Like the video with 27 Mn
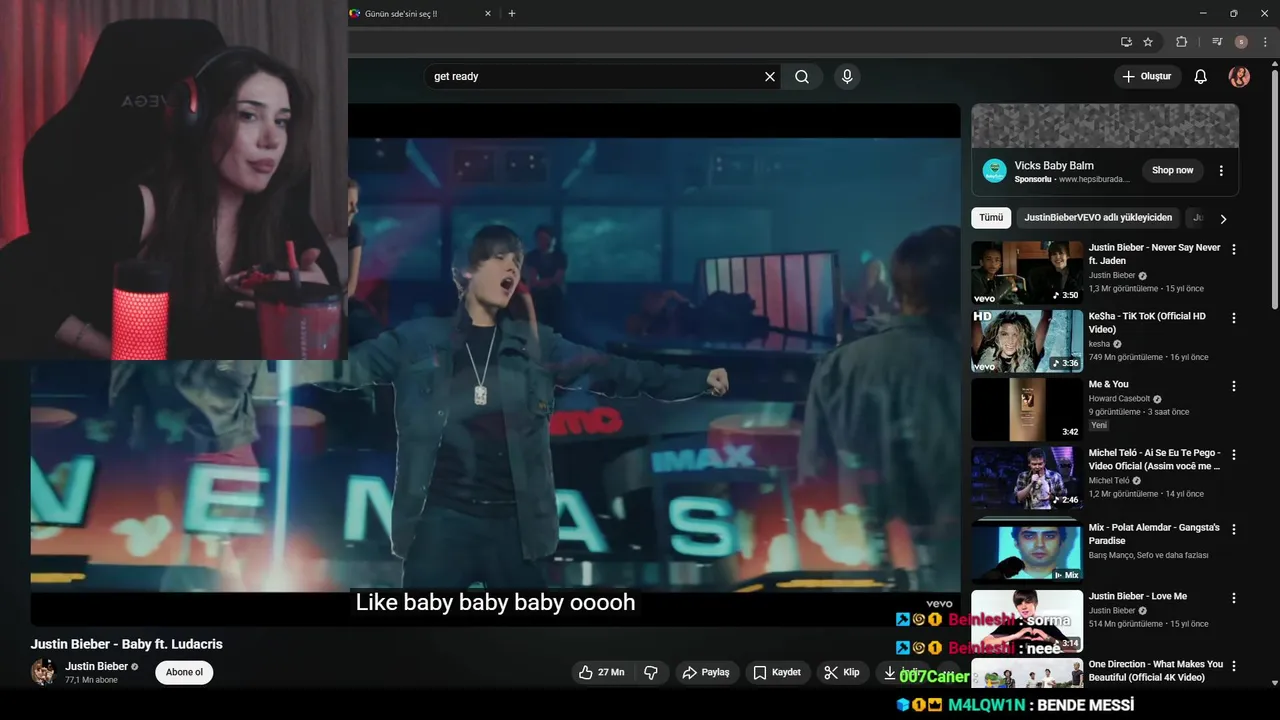1280x720 pixels. [x=603, y=672]
